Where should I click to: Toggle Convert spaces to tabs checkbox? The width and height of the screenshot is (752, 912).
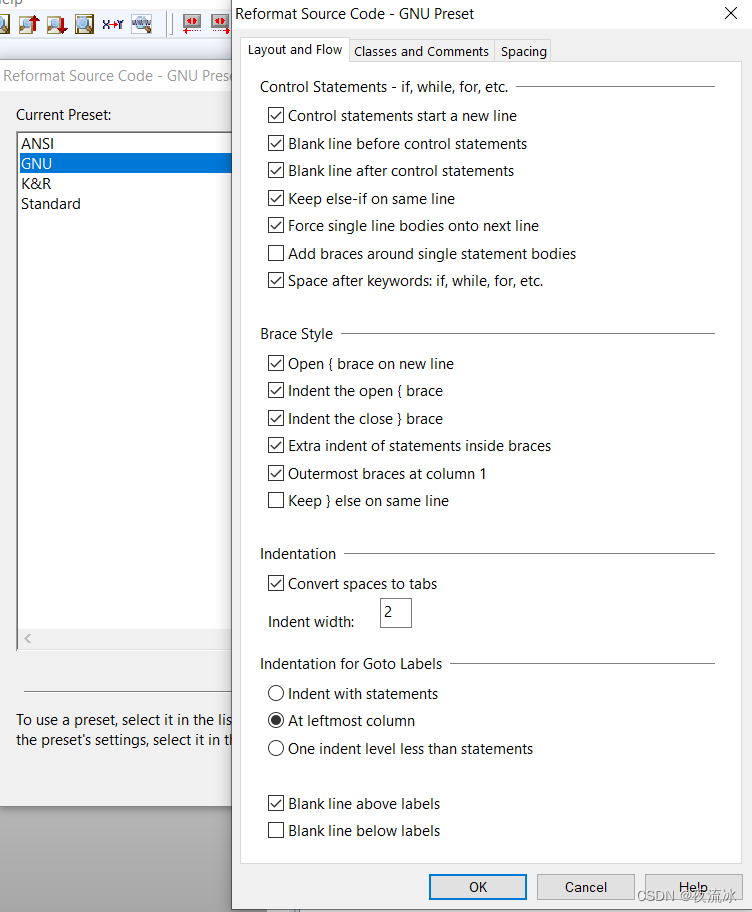(276, 584)
